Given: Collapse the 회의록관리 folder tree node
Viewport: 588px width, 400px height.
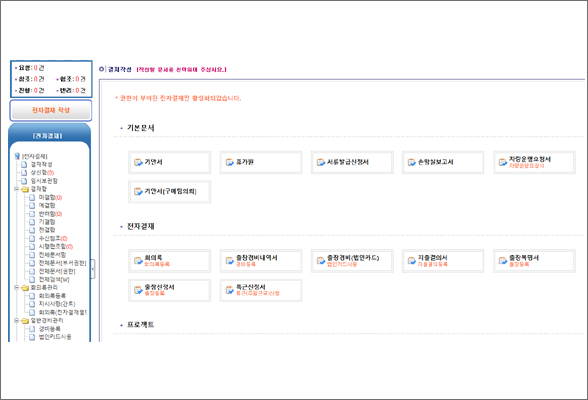Looking at the screenshot, I should [16, 288].
